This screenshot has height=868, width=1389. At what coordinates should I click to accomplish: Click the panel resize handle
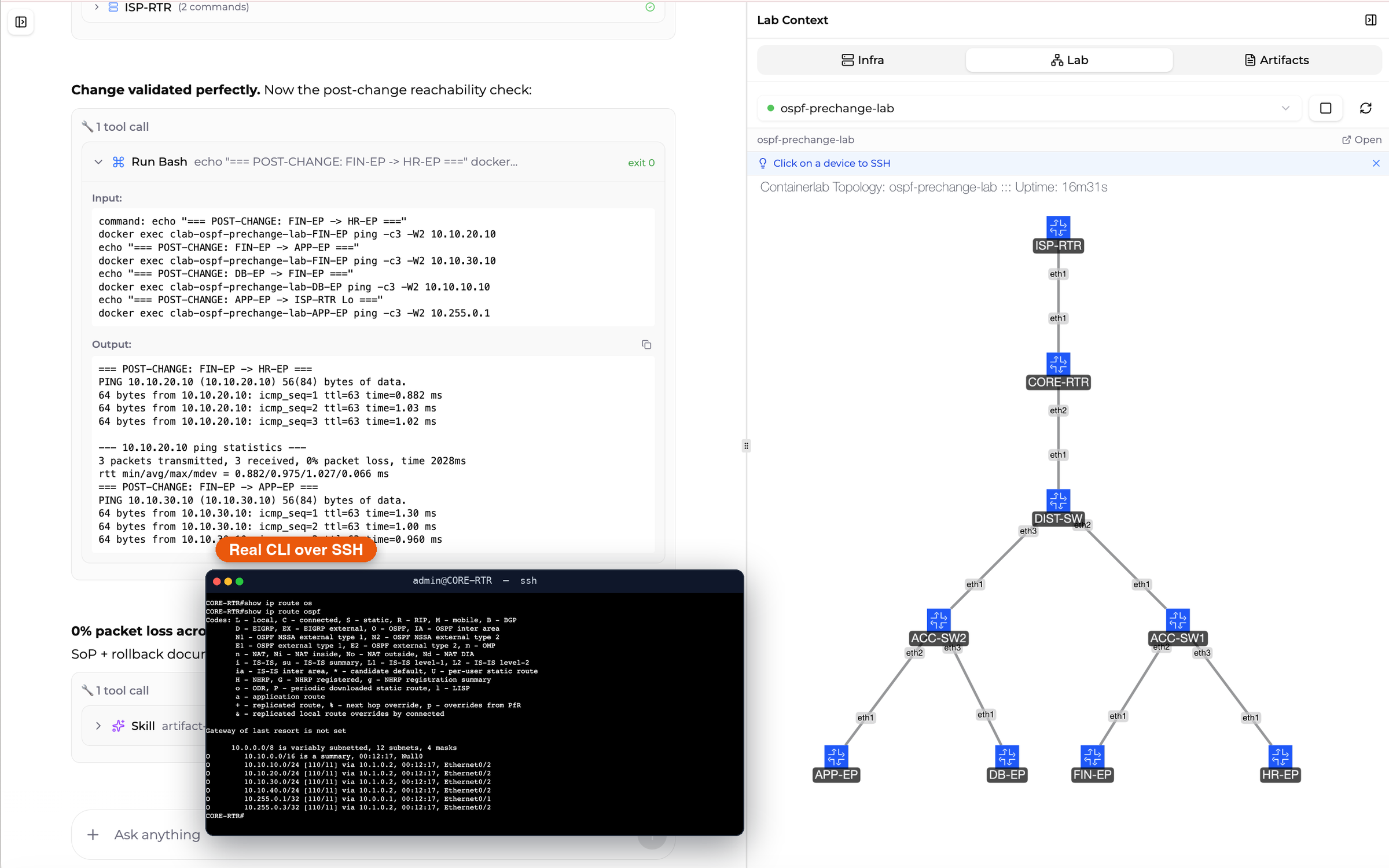pos(746,446)
